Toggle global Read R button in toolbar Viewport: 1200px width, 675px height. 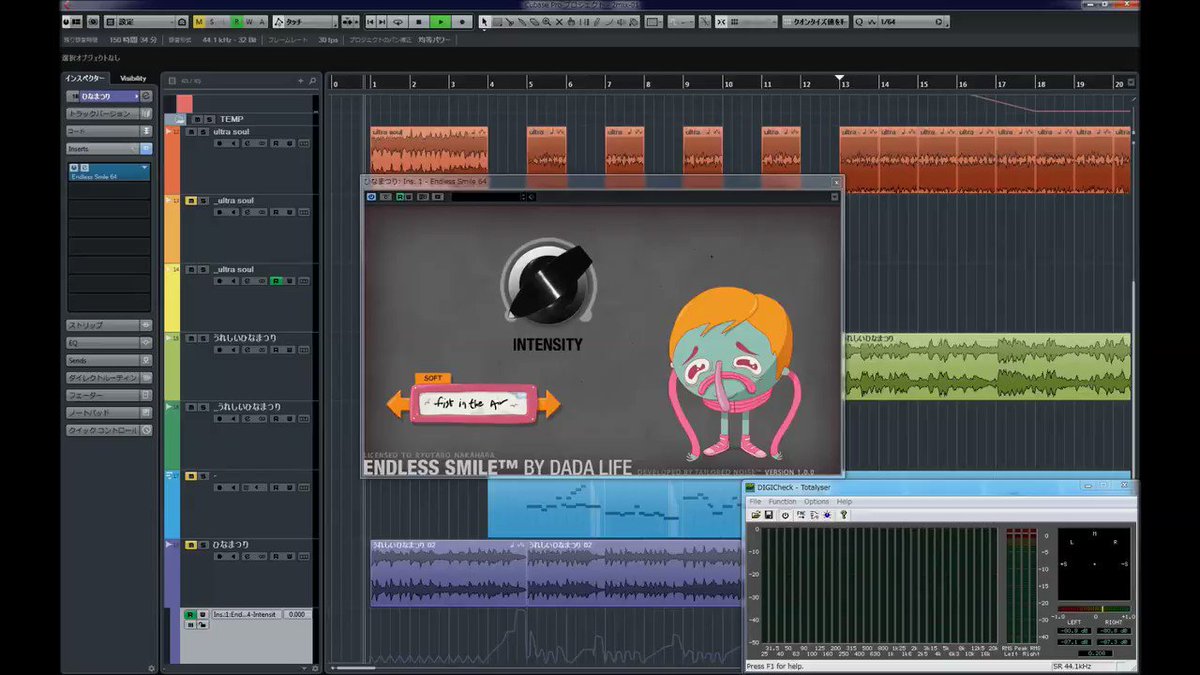(237, 21)
